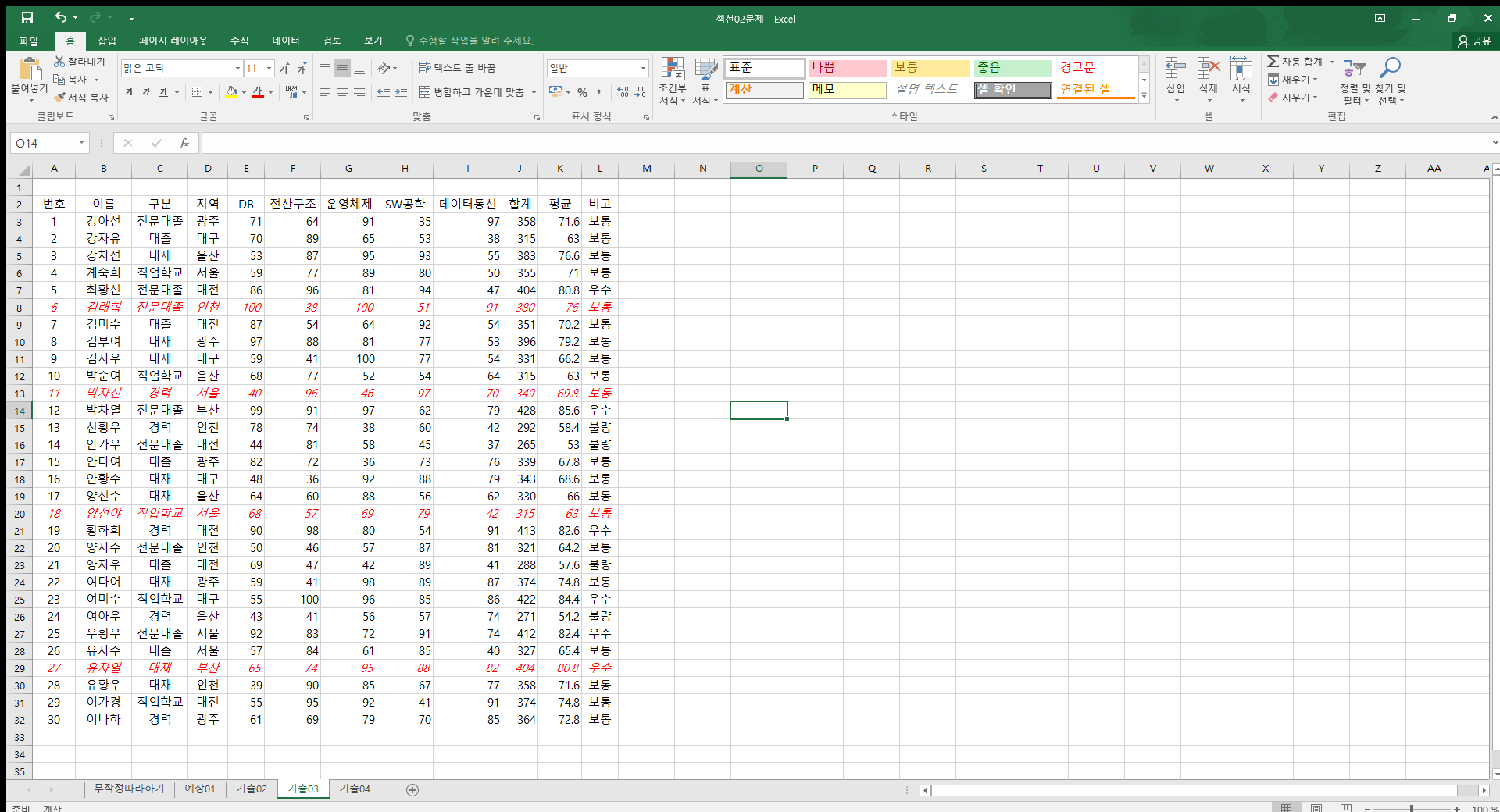Click the Percent Style (%) icon
1500x812 pixels.
point(582,92)
